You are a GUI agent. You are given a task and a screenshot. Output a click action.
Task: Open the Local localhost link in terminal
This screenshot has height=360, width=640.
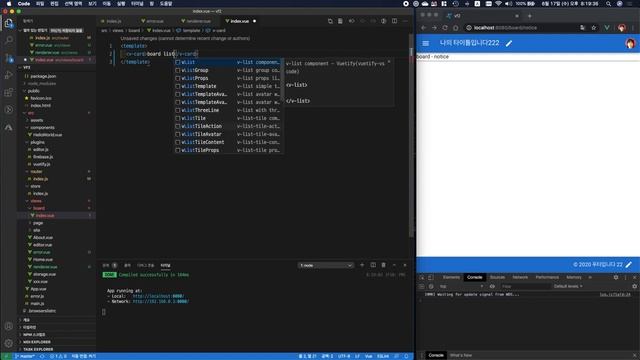158,296
